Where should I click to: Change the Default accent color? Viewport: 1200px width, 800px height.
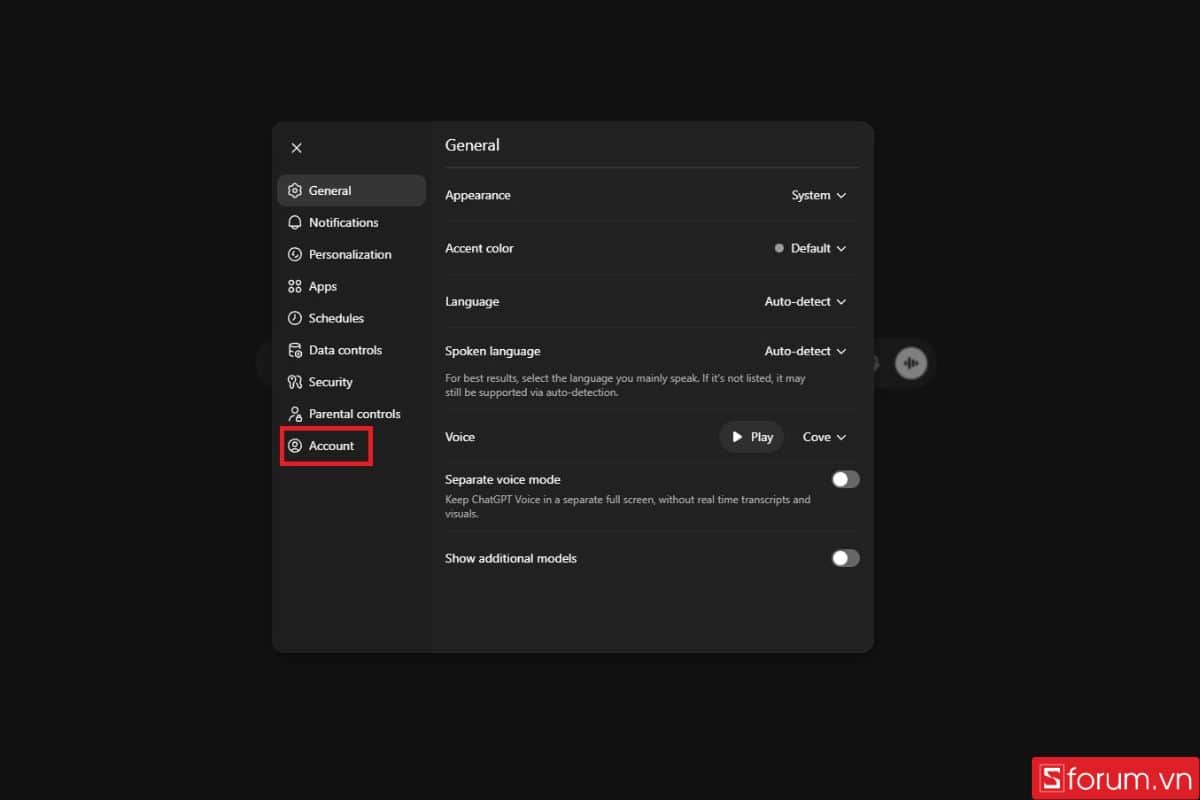click(810, 249)
